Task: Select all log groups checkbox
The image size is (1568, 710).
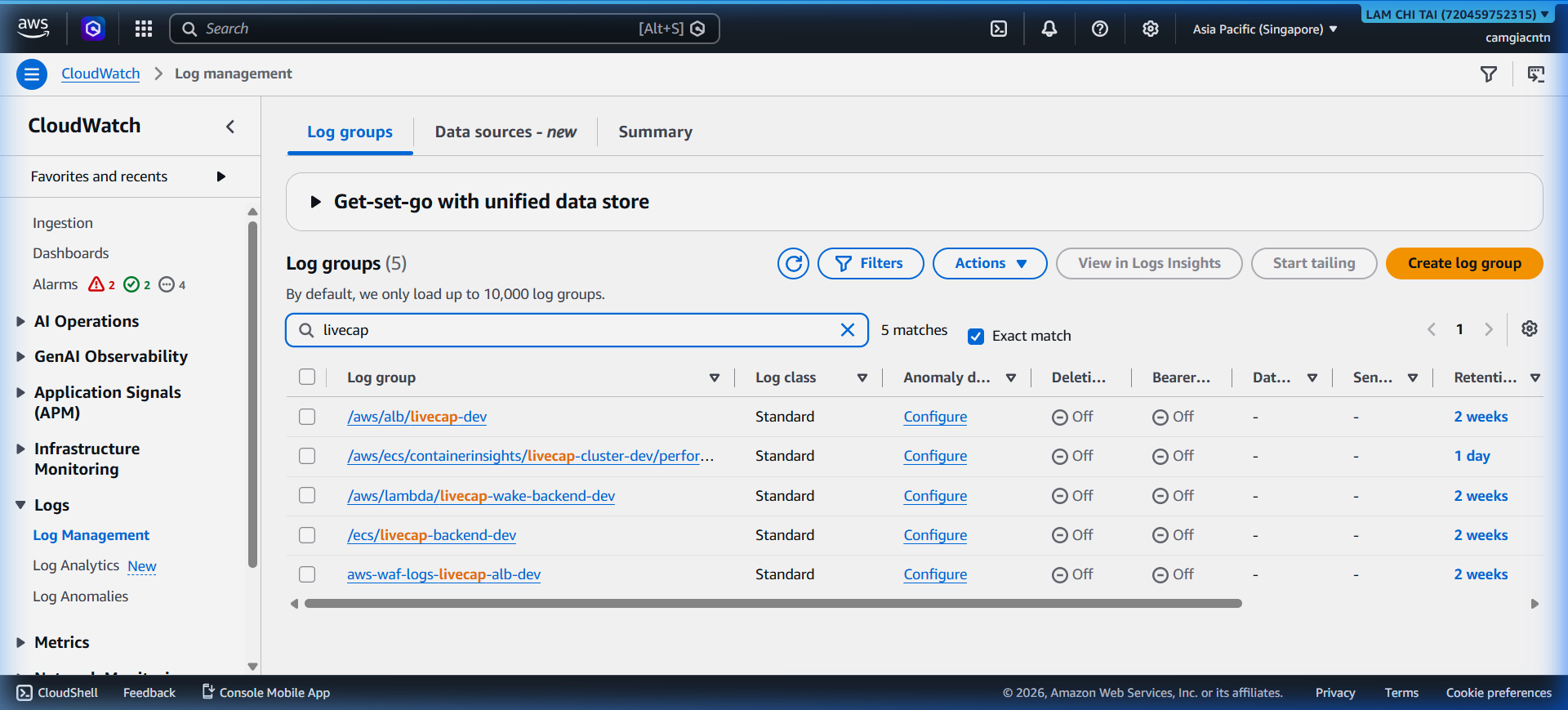Action: coord(307,377)
